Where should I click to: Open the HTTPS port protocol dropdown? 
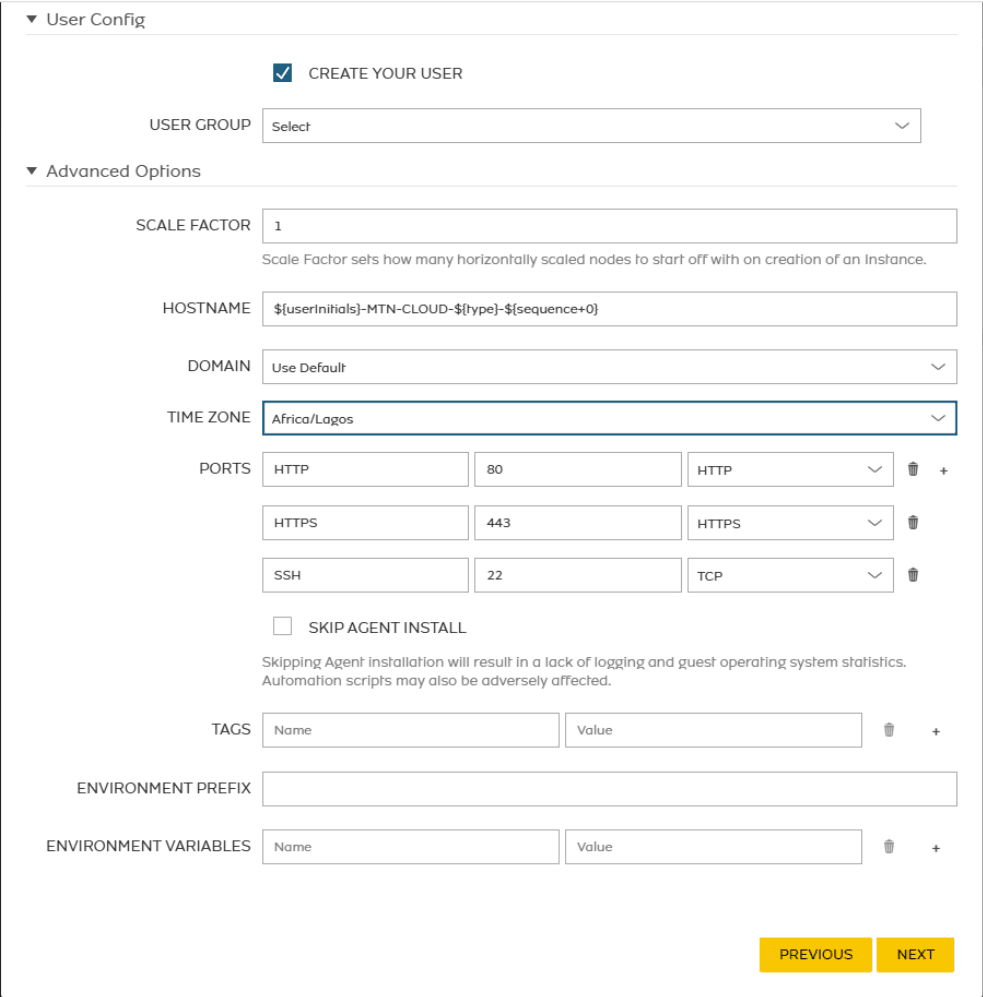point(790,523)
